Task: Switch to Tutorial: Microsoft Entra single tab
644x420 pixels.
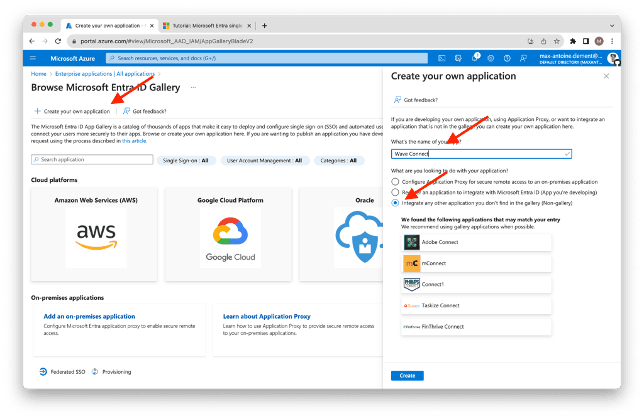Action: pos(207,25)
